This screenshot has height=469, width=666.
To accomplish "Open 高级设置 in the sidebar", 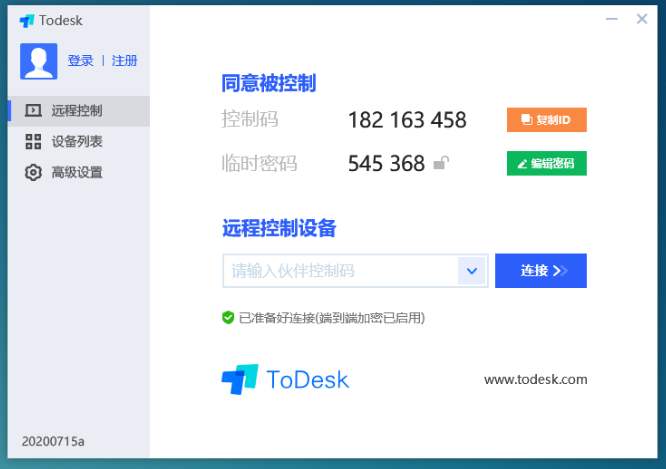I will point(79,172).
